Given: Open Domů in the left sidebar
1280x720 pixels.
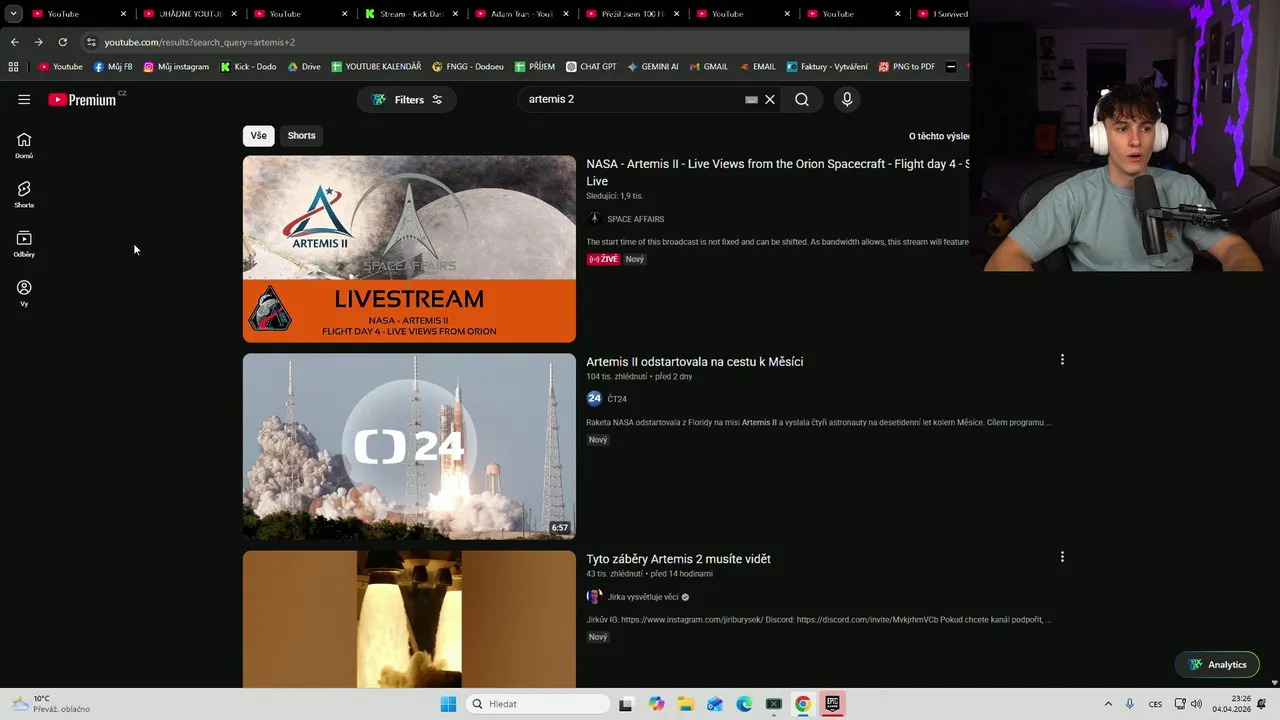Looking at the screenshot, I should click(24, 145).
